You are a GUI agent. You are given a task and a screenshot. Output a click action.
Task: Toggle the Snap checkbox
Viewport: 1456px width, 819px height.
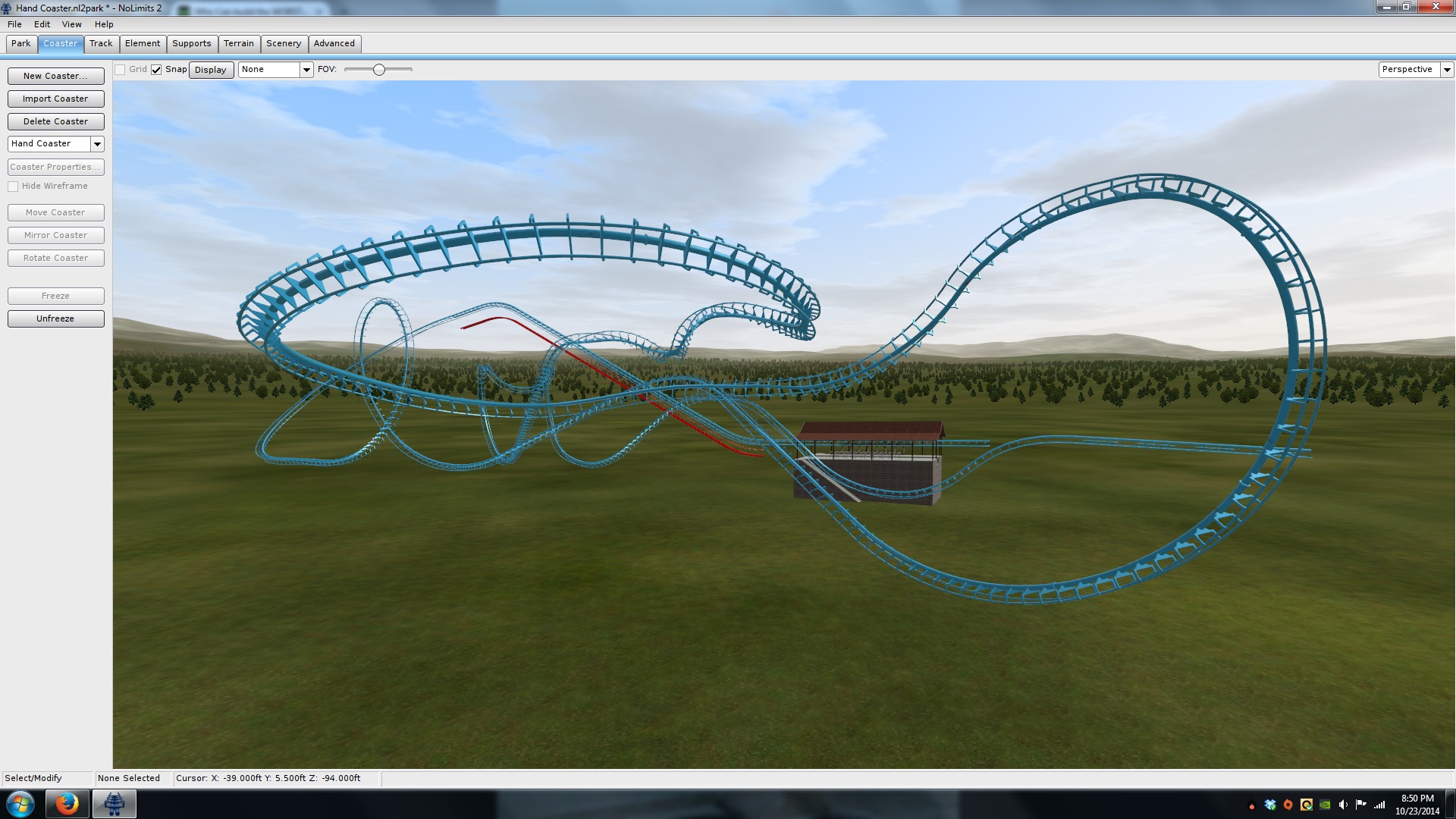[156, 70]
